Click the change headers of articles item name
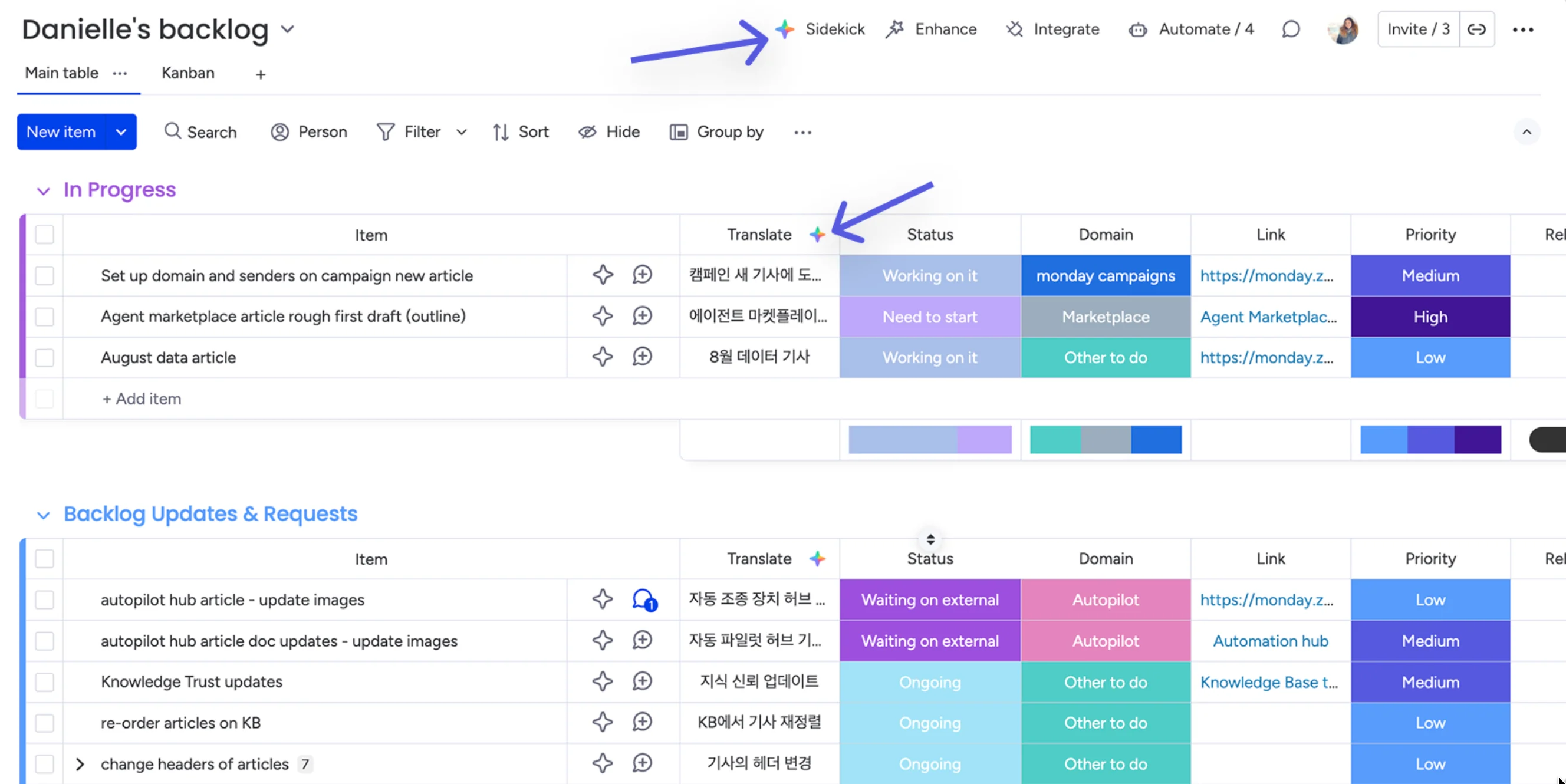 coord(195,764)
